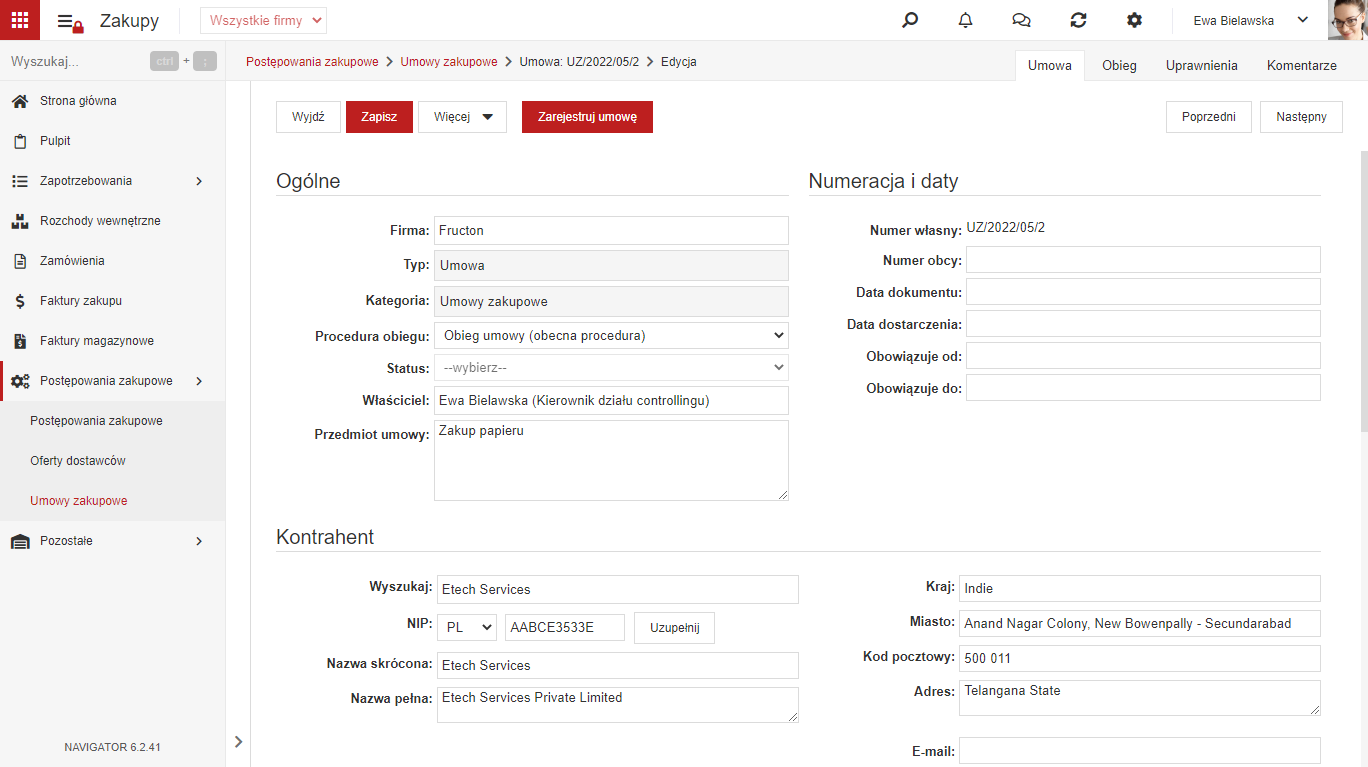This screenshot has height=767, width=1368.
Task: Click the Numer obcy input field
Action: click(x=1143, y=260)
